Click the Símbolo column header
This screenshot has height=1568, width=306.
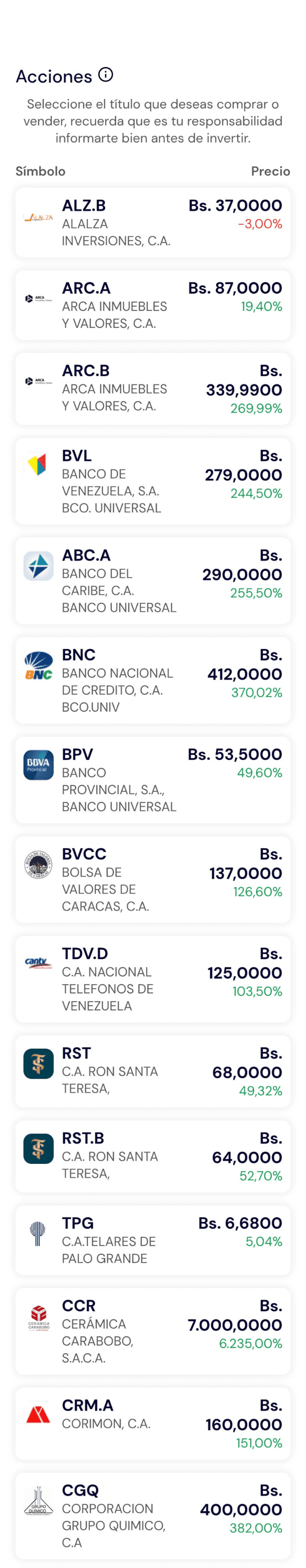[40, 171]
